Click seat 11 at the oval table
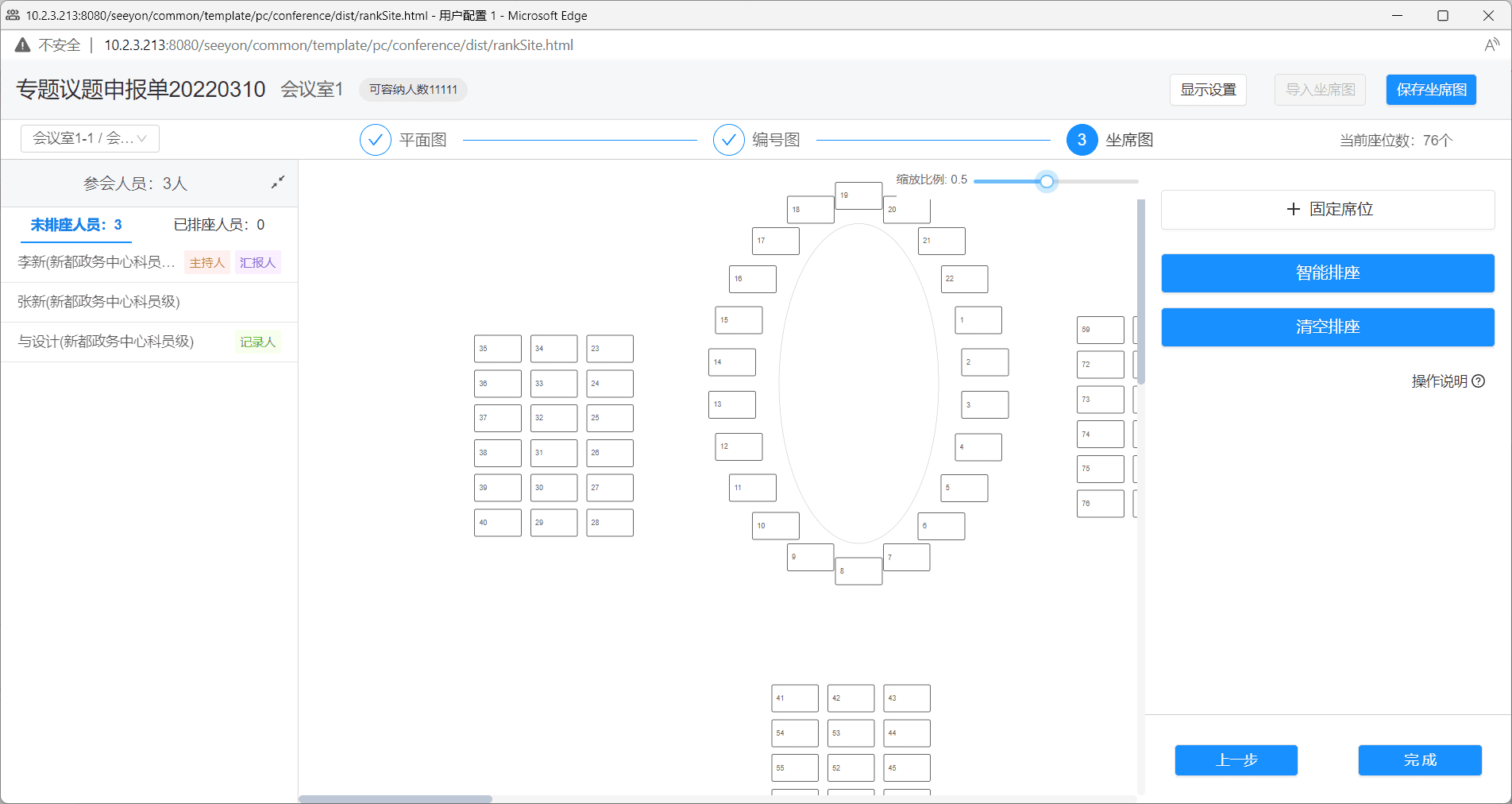The image size is (1512, 804). pos(753,488)
